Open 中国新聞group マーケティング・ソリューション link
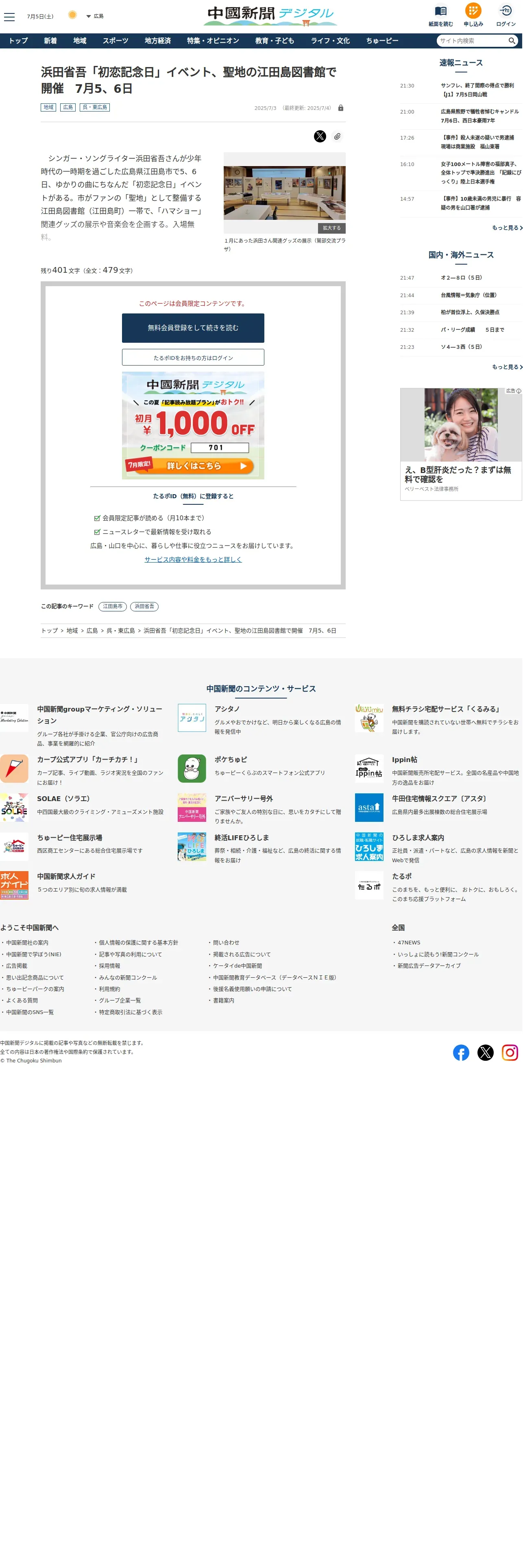523x1568 pixels. coord(100,715)
